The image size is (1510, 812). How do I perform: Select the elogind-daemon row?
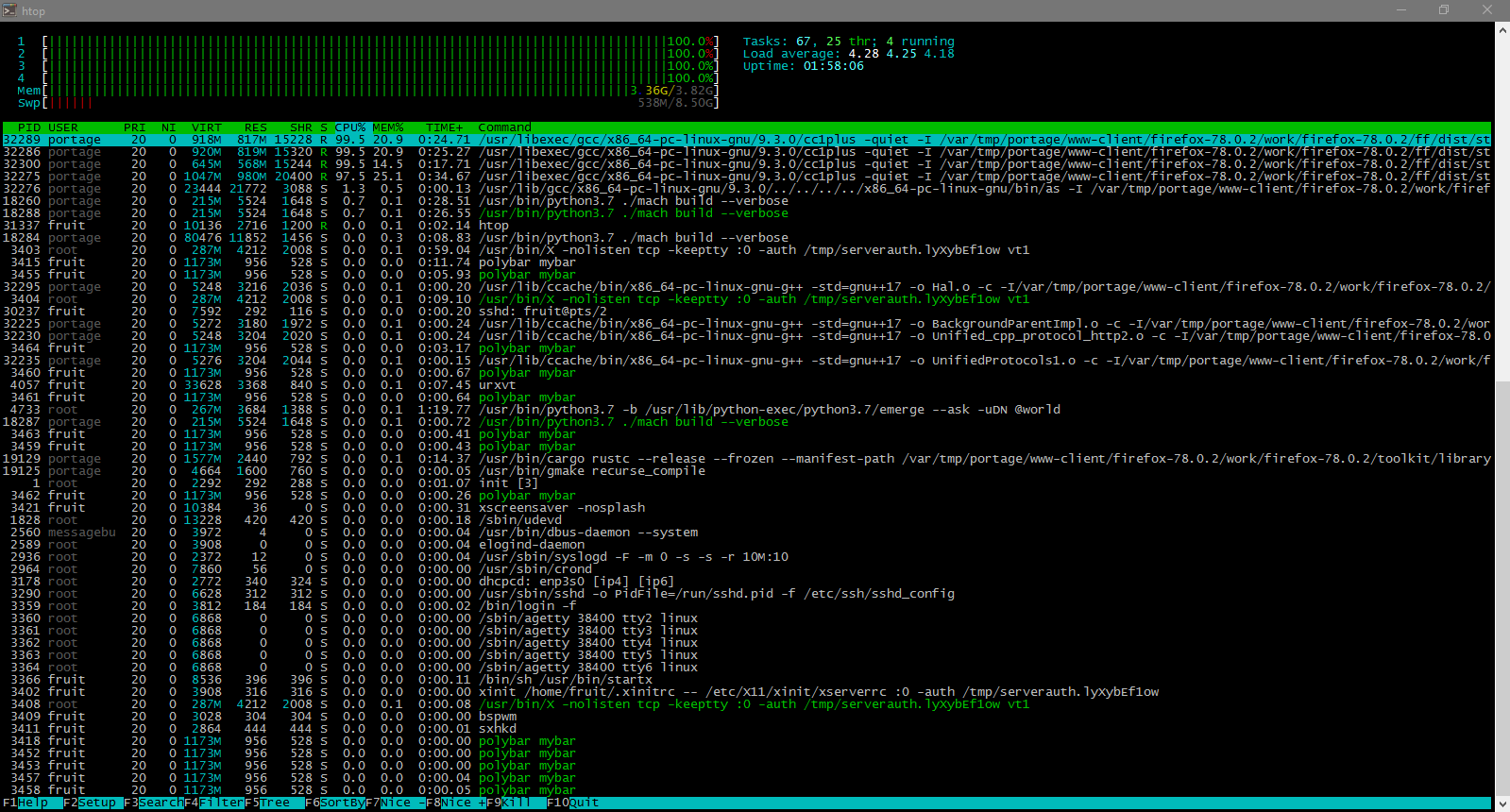pyautogui.click(x=747, y=545)
